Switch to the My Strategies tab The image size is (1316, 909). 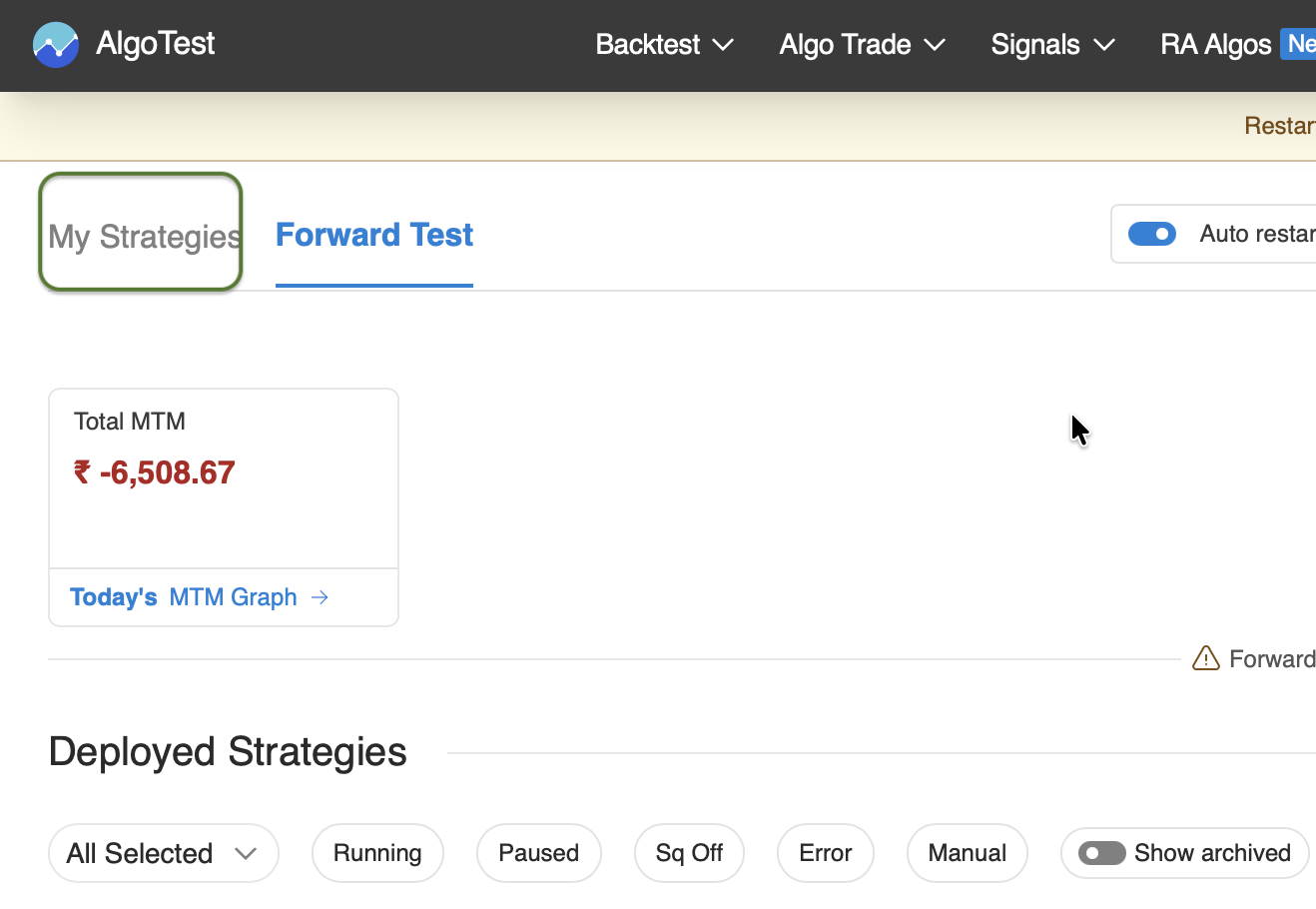point(140,234)
